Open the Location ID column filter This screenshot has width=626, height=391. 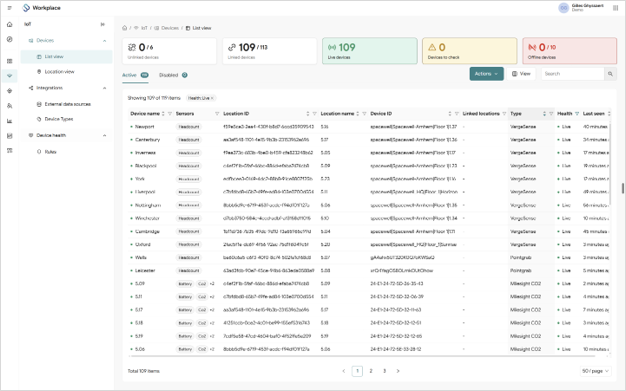tap(315, 114)
